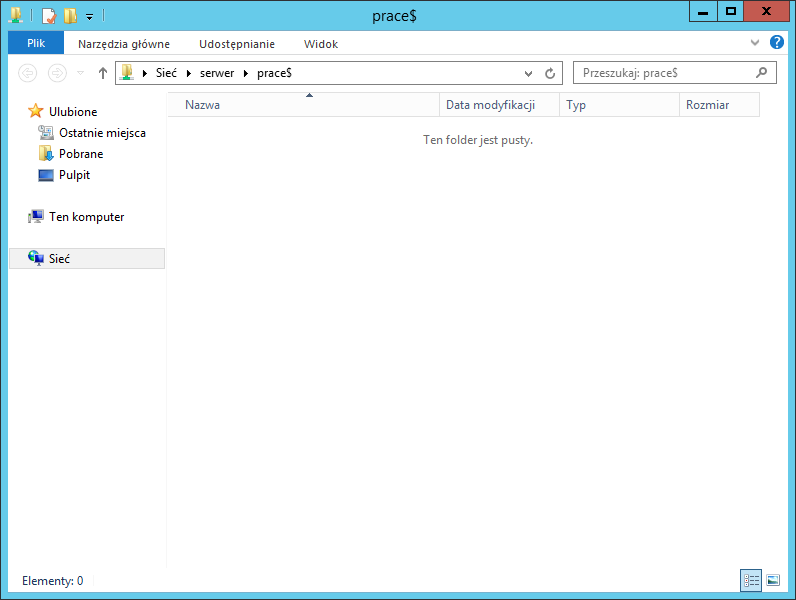Go up one level arrow

click(x=103, y=73)
